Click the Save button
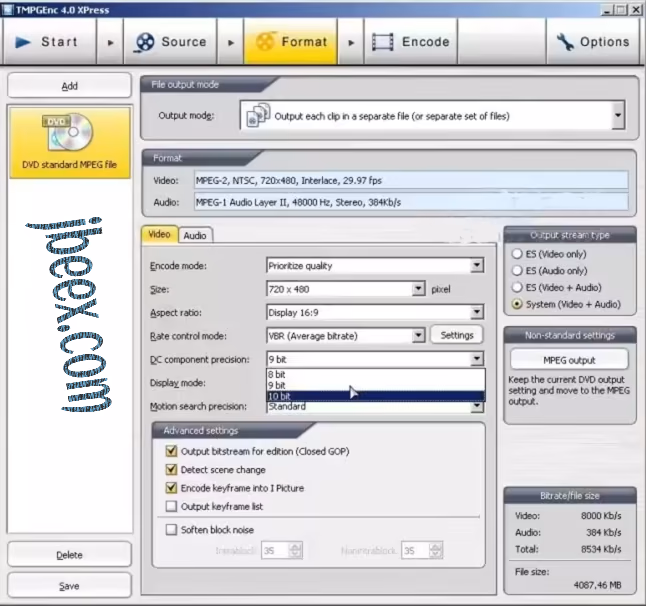 click(x=69, y=585)
